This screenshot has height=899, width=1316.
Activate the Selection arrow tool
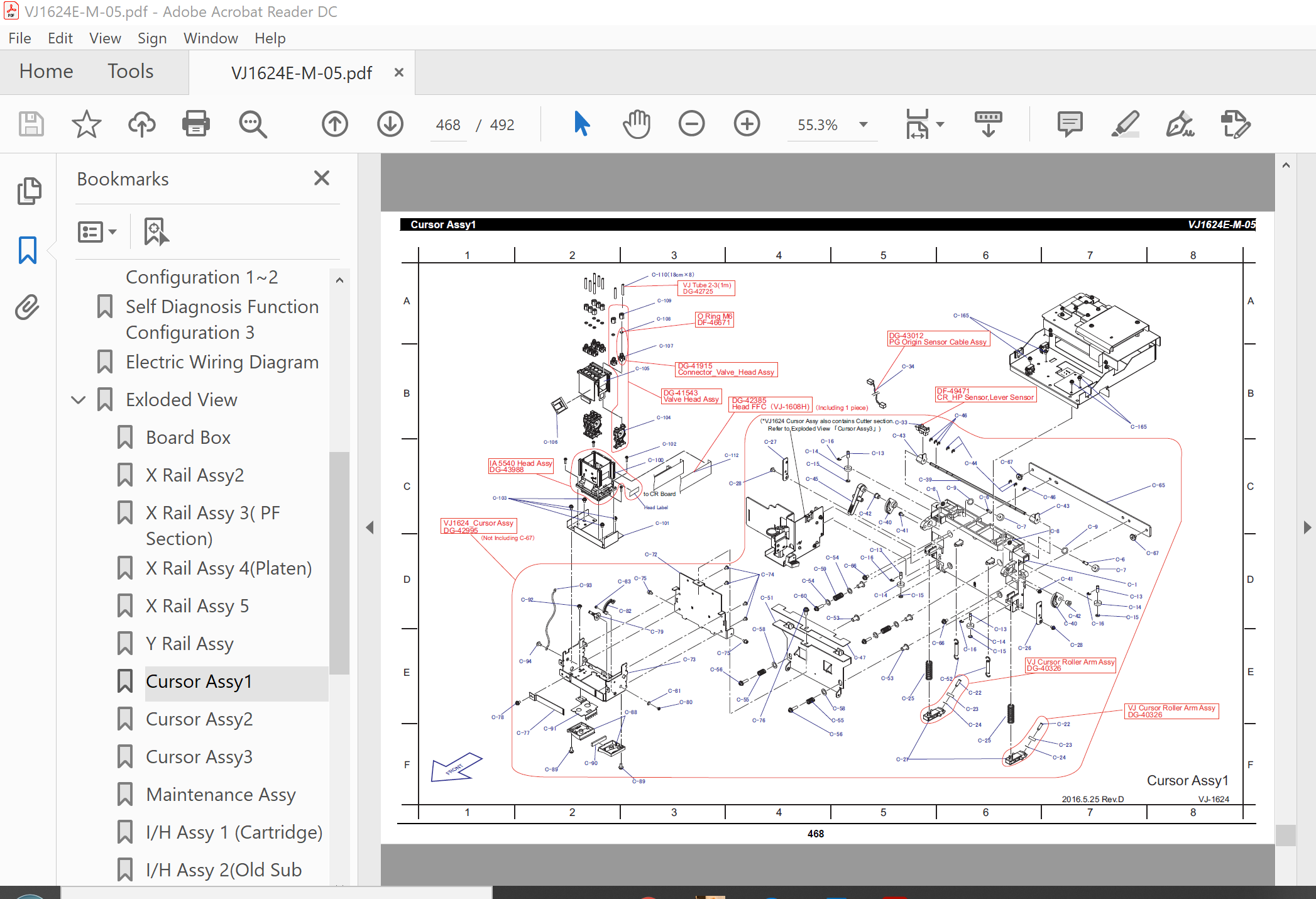[582, 124]
